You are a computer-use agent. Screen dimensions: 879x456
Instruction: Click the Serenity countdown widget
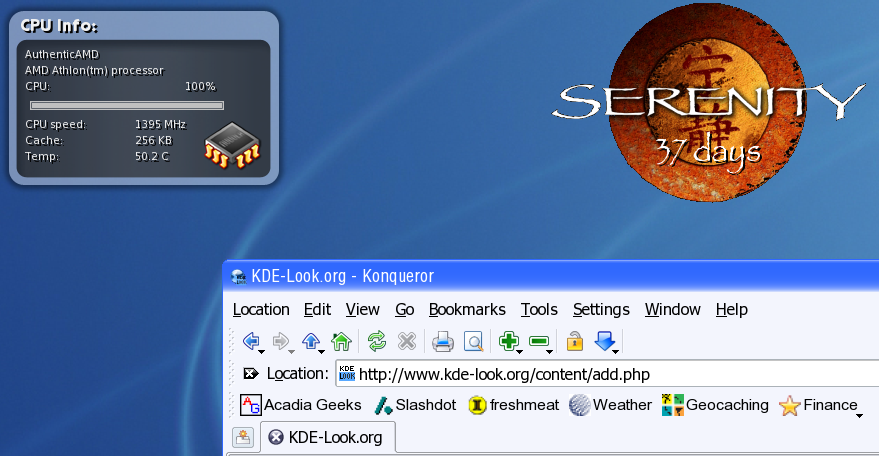pos(708,102)
